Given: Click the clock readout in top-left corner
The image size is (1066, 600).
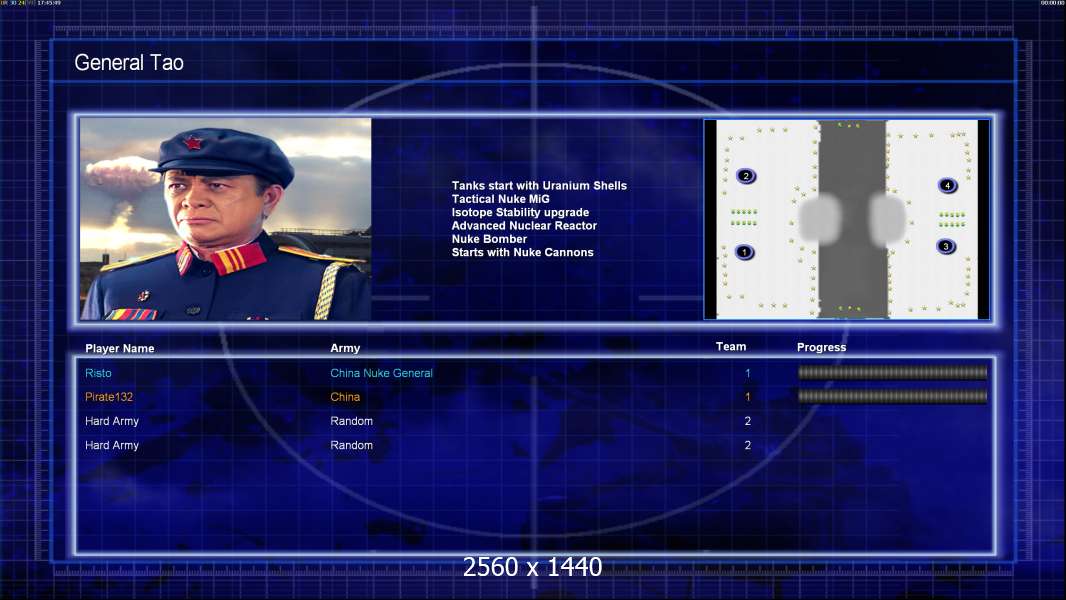Looking at the screenshot, I should point(49,3).
